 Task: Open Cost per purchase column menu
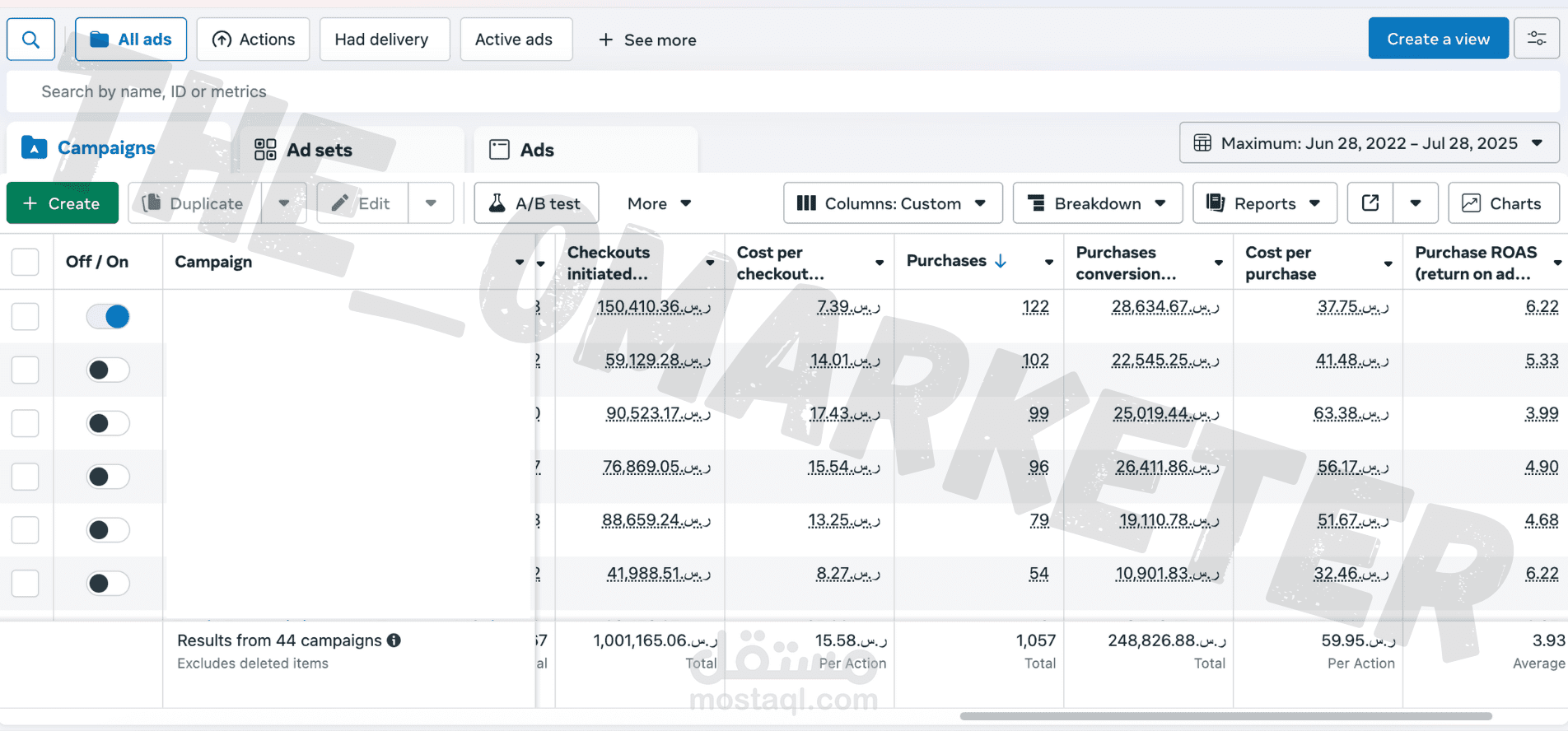pyautogui.click(x=1388, y=263)
